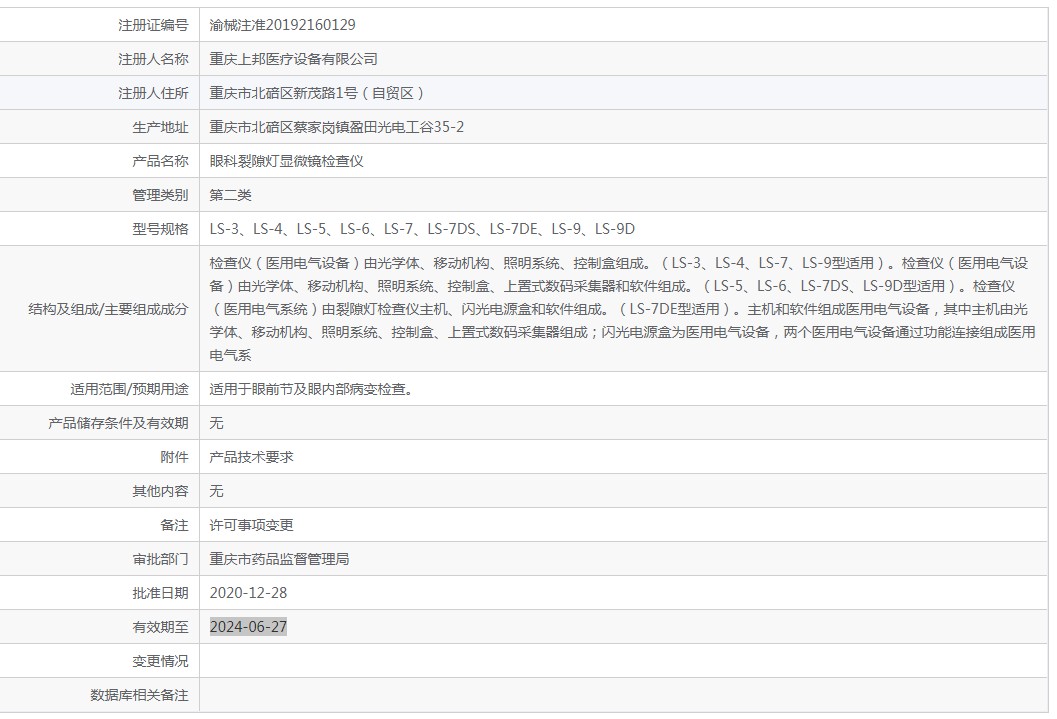Select model list starting with LS-3、LS-4
1057x719 pixels.
coord(422,229)
